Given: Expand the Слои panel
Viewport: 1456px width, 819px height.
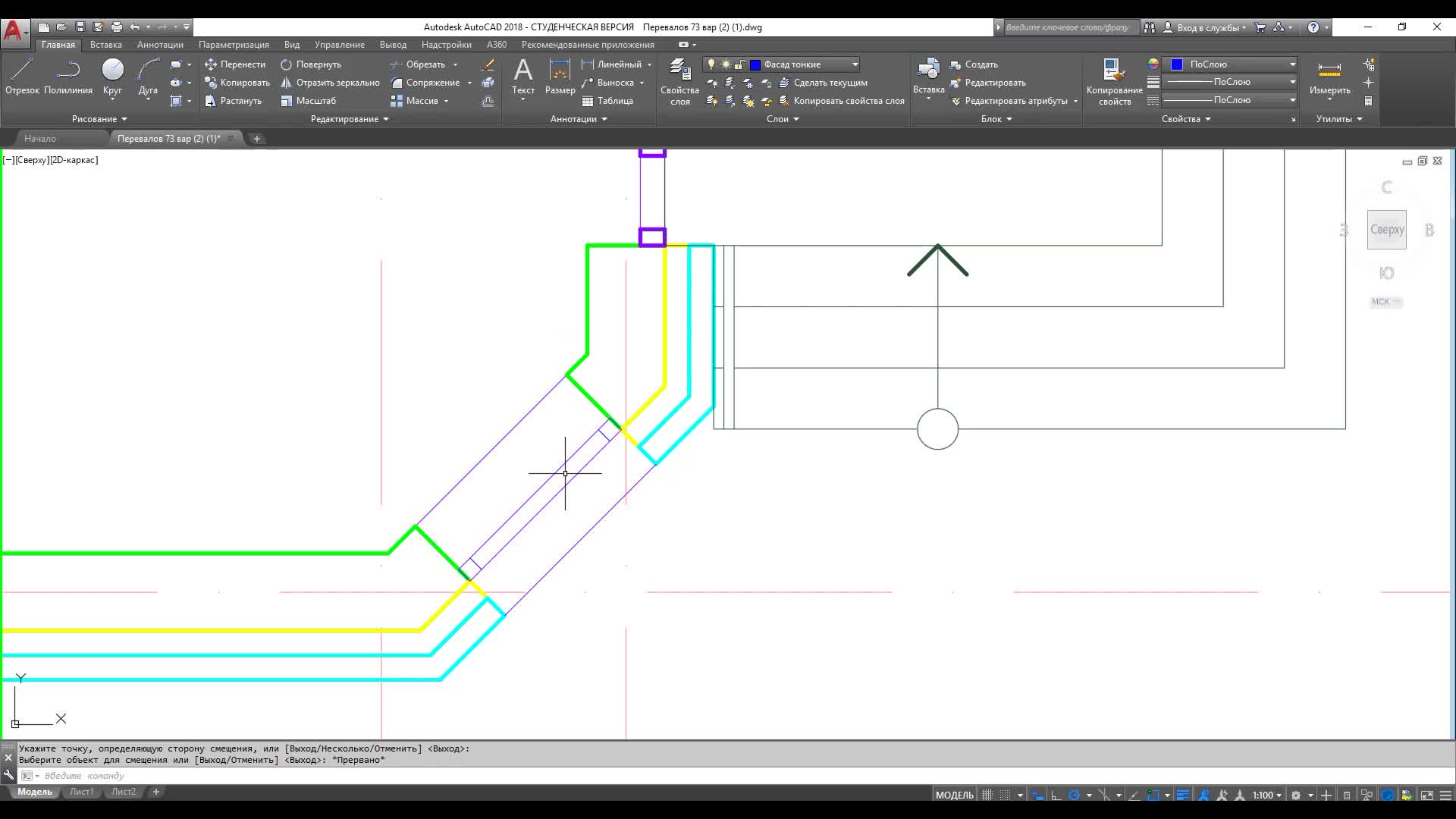Looking at the screenshot, I should (x=783, y=119).
